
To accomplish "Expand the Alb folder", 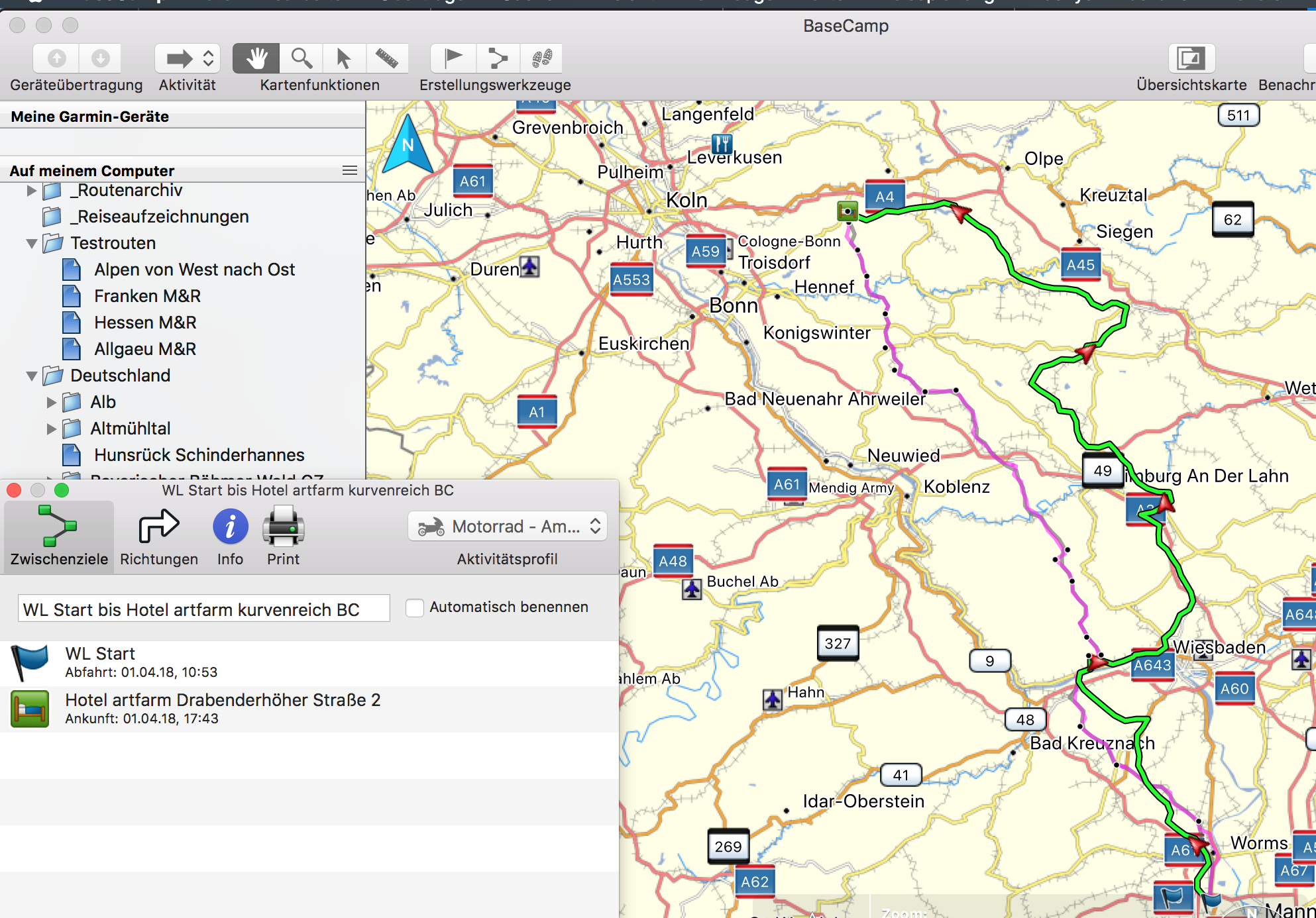I will coord(51,402).
